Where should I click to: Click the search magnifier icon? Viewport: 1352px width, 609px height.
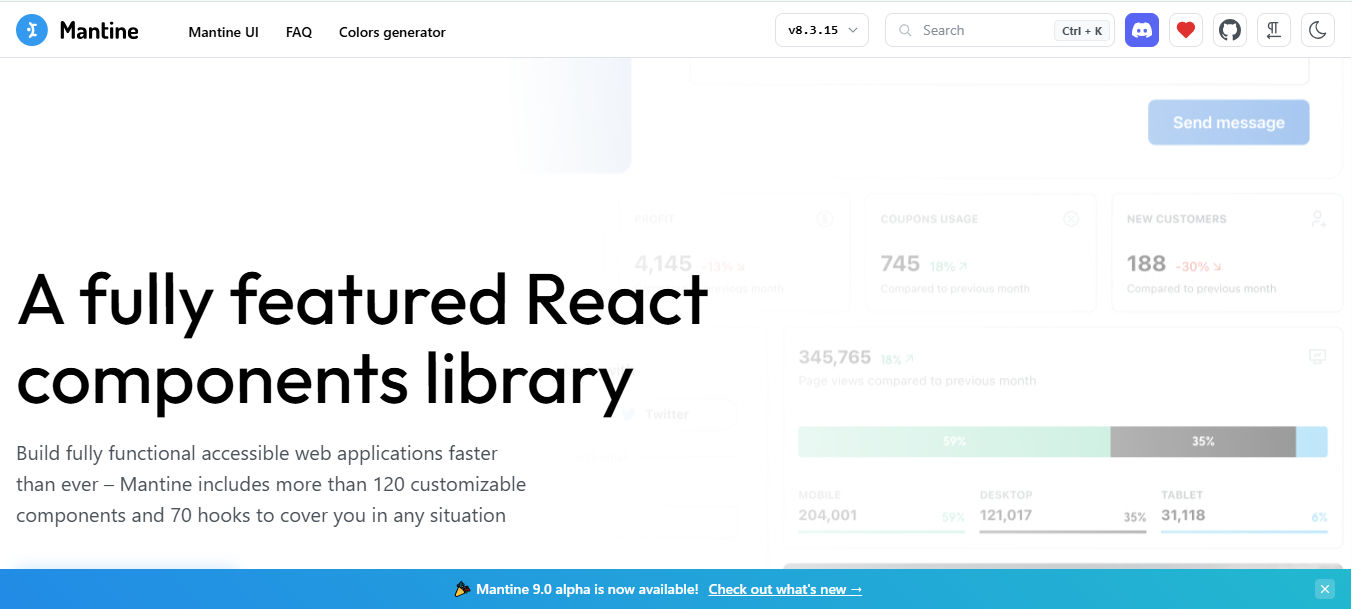pyautogui.click(x=905, y=30)
